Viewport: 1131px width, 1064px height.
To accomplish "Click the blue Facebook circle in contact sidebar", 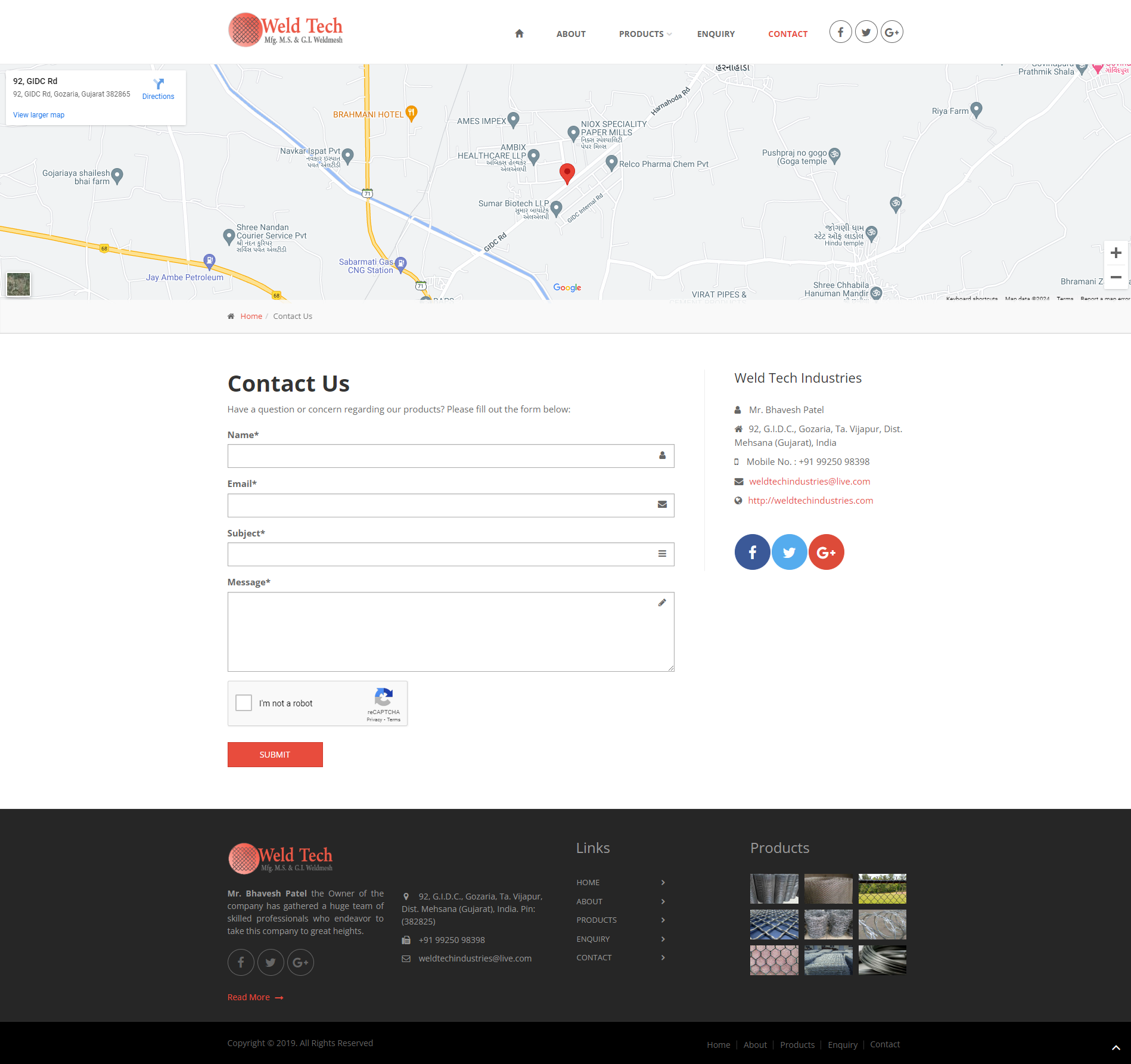I will [x=752, y=552].
